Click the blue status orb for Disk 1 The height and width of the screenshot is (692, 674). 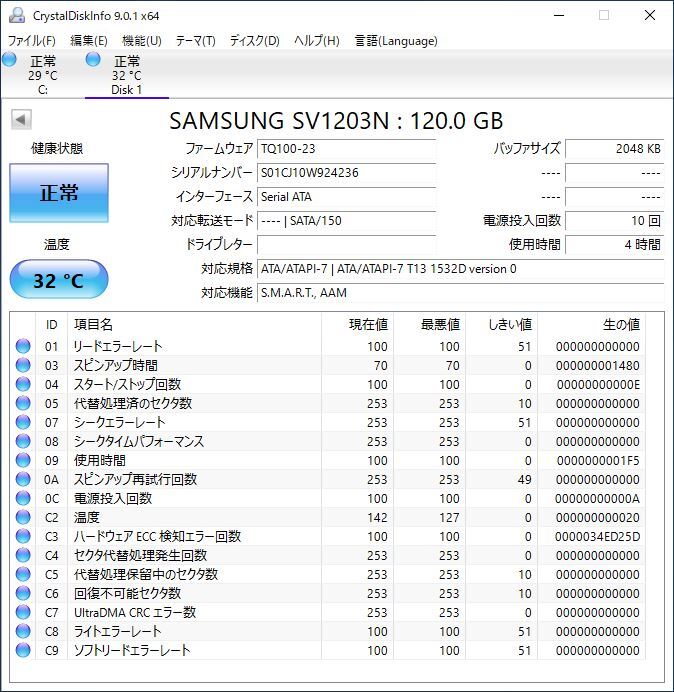[93, 59]
